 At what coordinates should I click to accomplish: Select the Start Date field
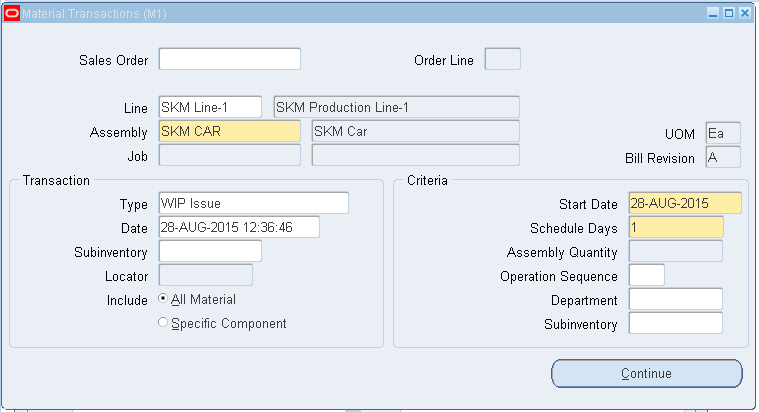coord(685,203)
